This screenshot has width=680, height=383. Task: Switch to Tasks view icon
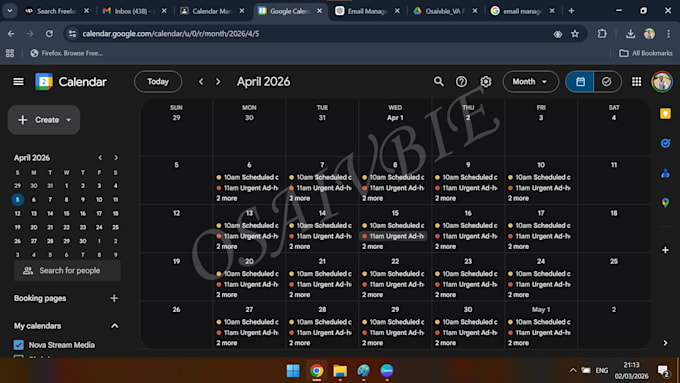tap(607, 82)
